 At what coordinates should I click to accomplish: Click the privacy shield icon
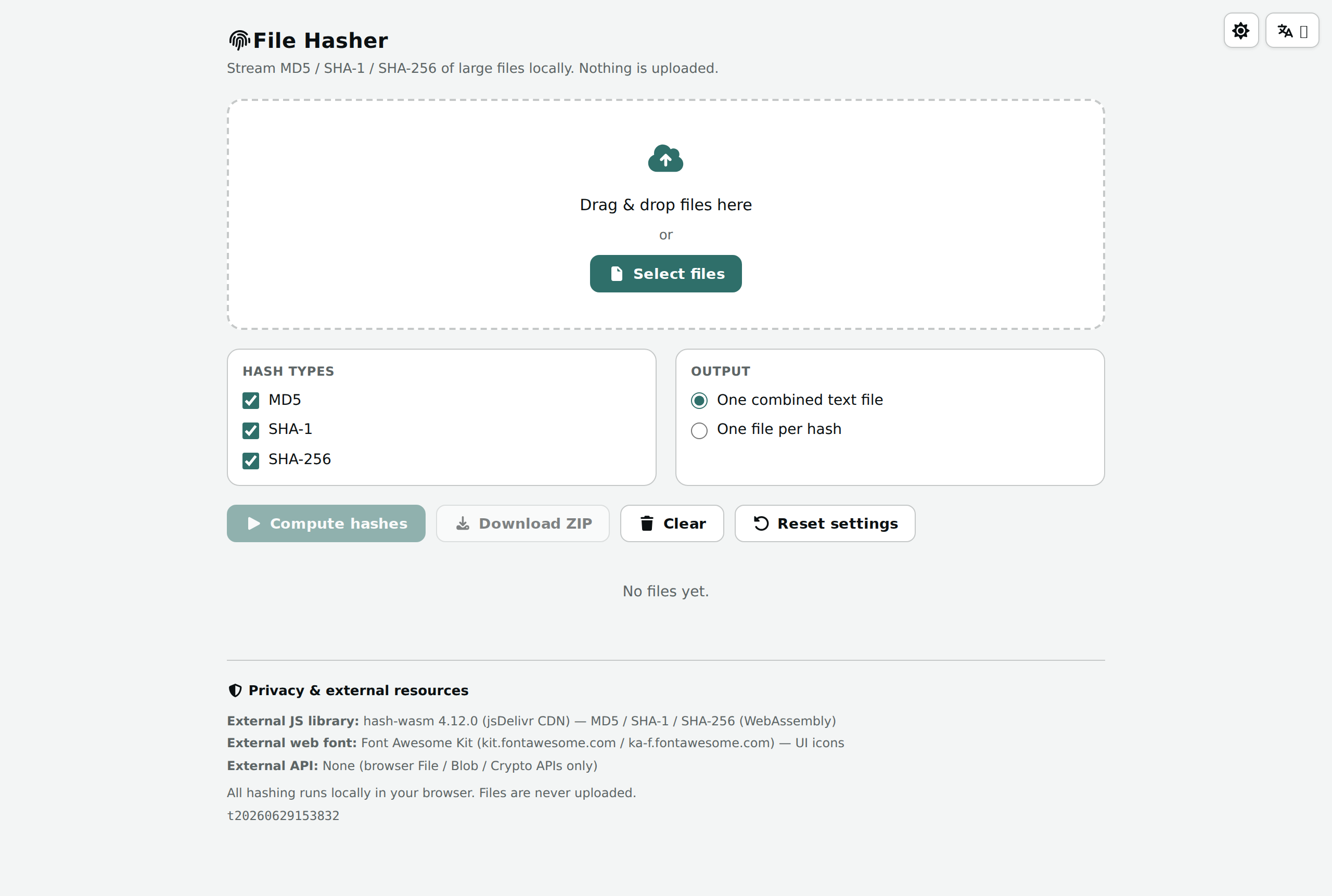[235, 690]
